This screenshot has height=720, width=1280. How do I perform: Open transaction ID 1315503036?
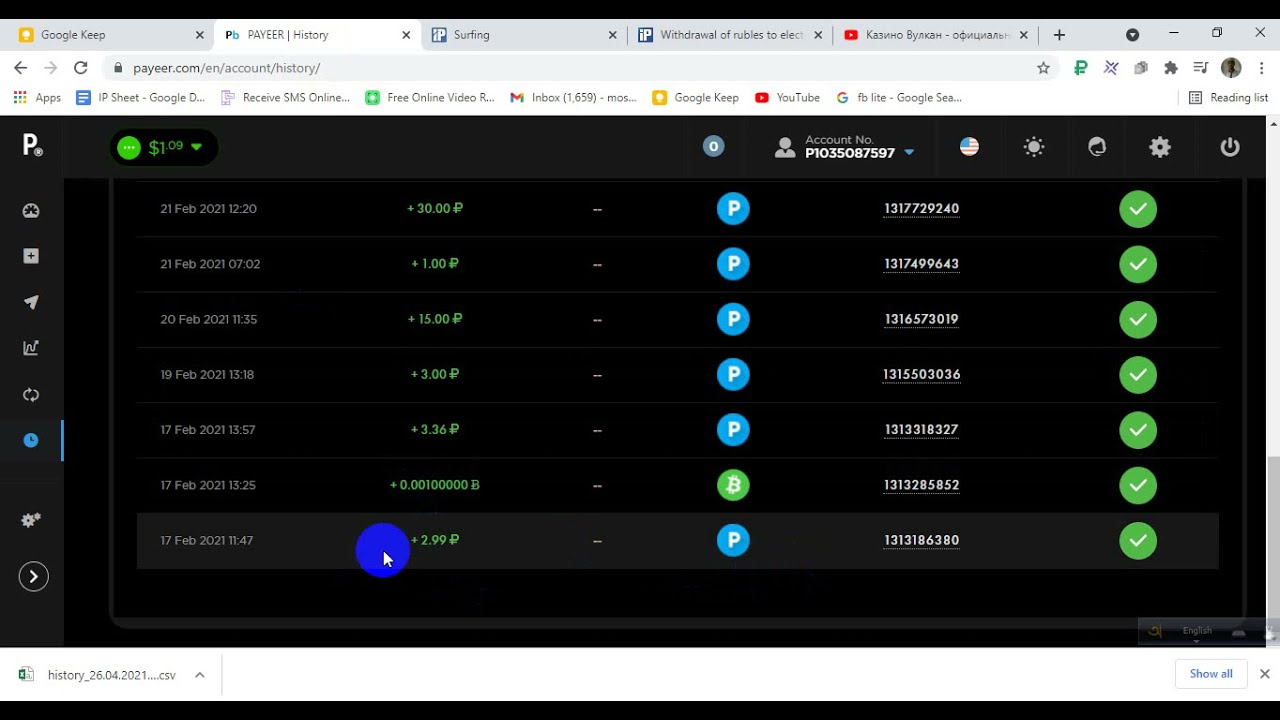click(x=921, y=374)
